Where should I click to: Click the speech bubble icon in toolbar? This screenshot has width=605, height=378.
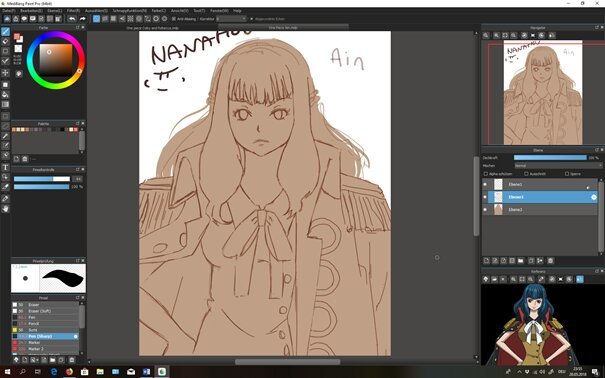point(24,19)
